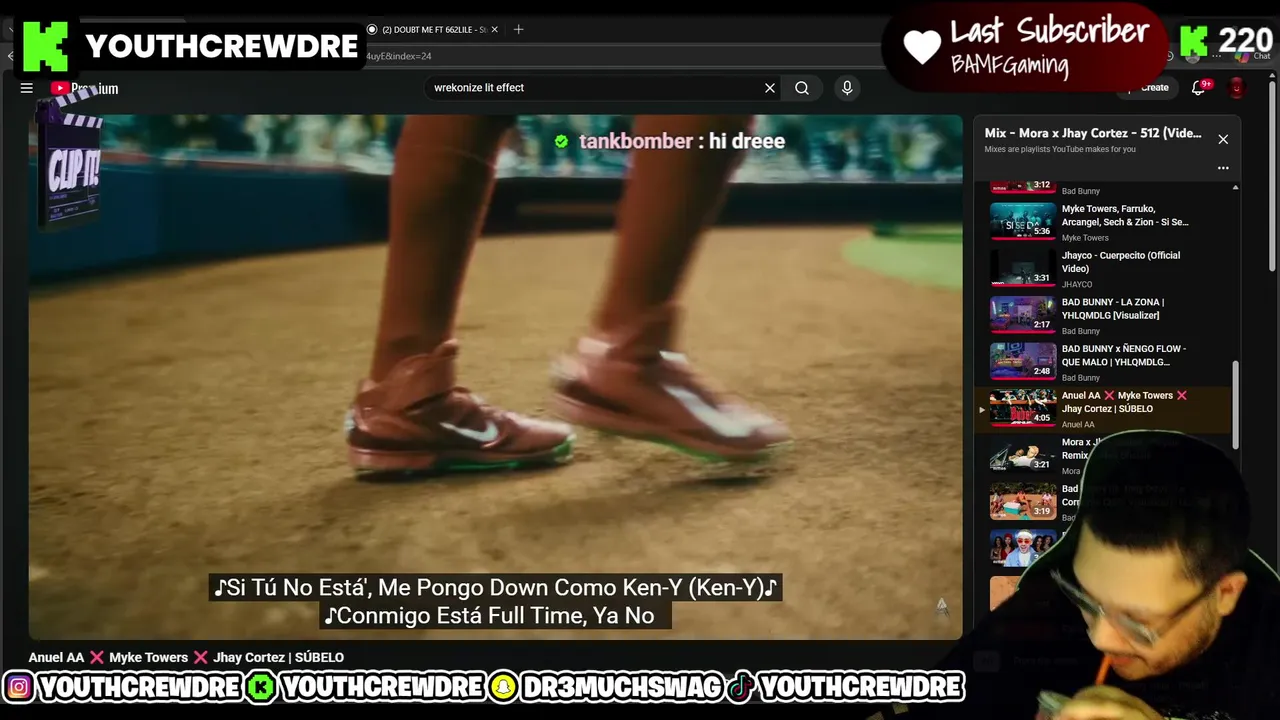Open the 3:31 Cuerpecito thumbnail
This screenshot has height=720, width=1280.
(1023, 268)
